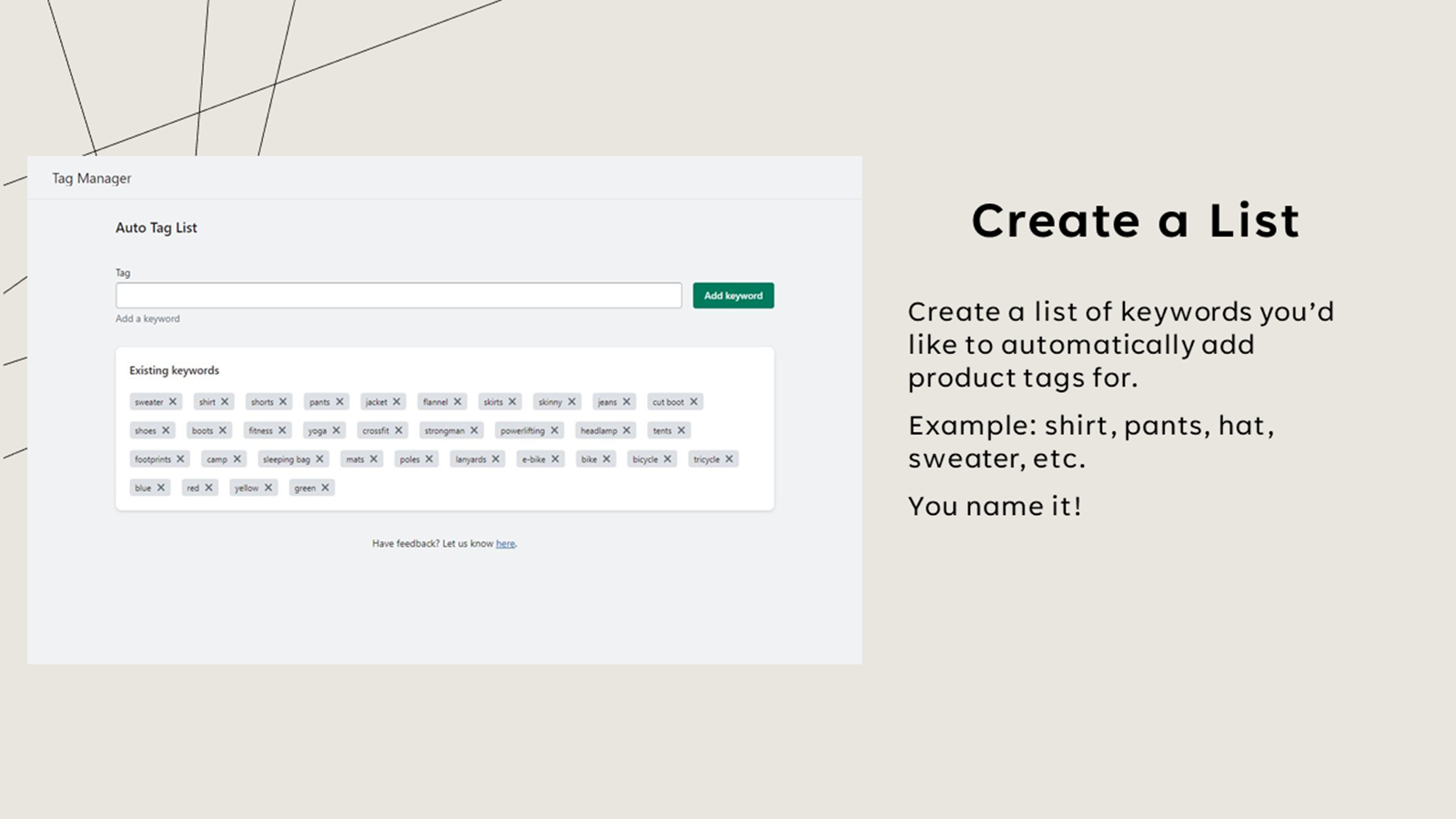Remove the poles keyword
1456x819 pixels.
pos(430,459)
